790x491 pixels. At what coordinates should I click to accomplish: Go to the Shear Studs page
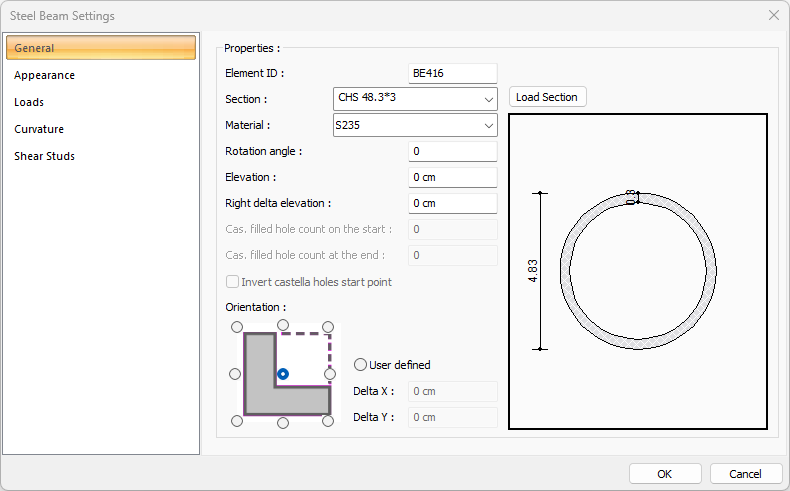click(x=44, y=156)
